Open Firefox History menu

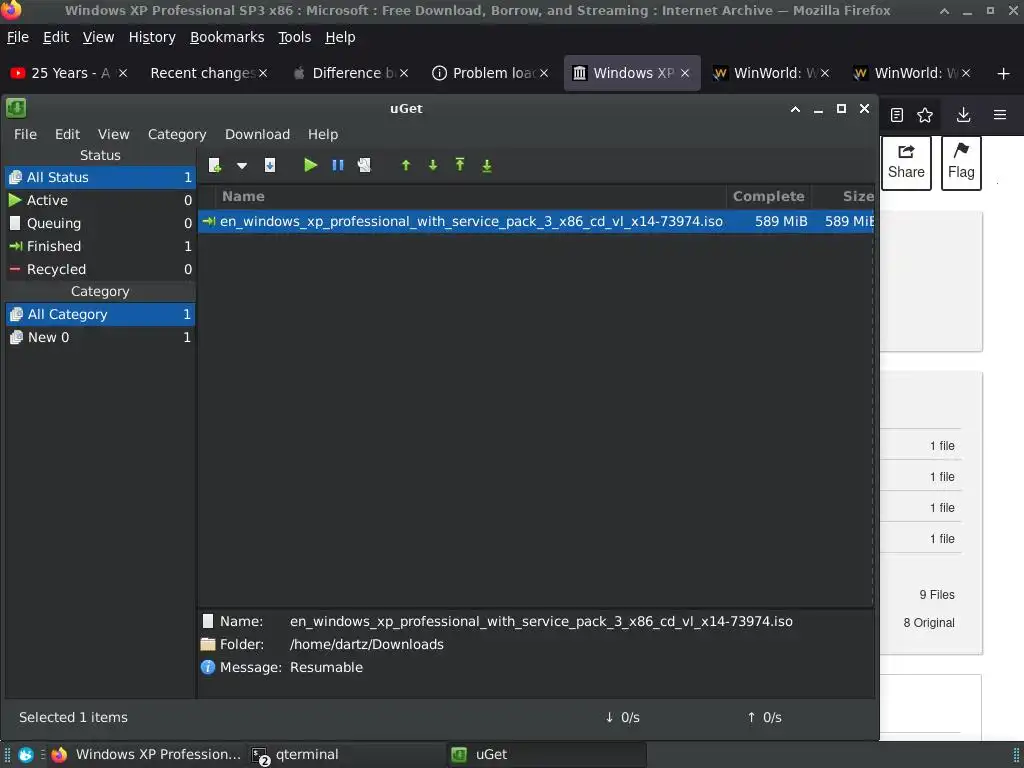(152, 37)
